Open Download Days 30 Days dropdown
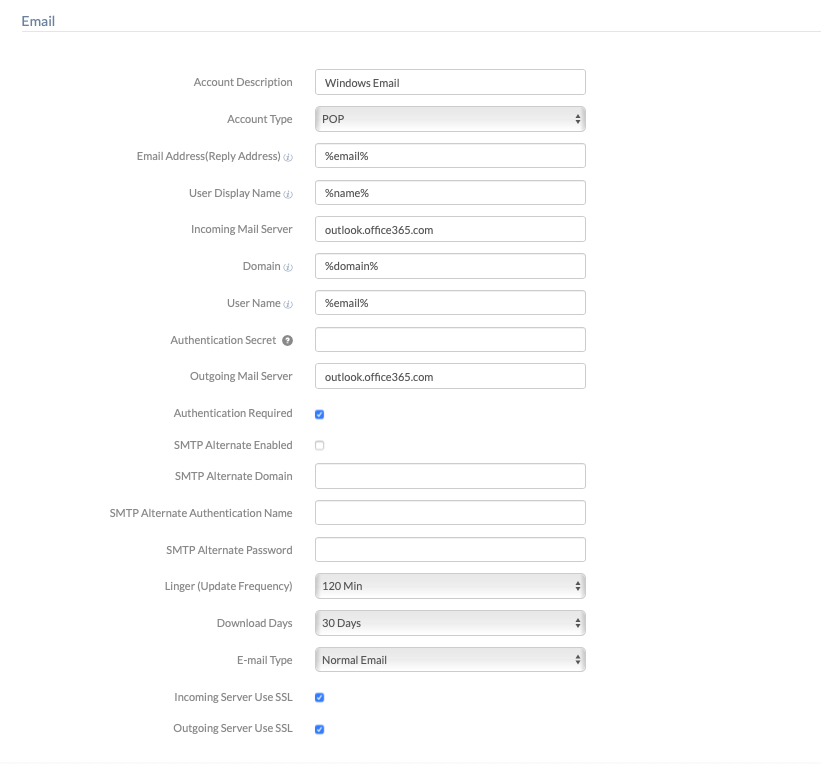 click(450, 623)
